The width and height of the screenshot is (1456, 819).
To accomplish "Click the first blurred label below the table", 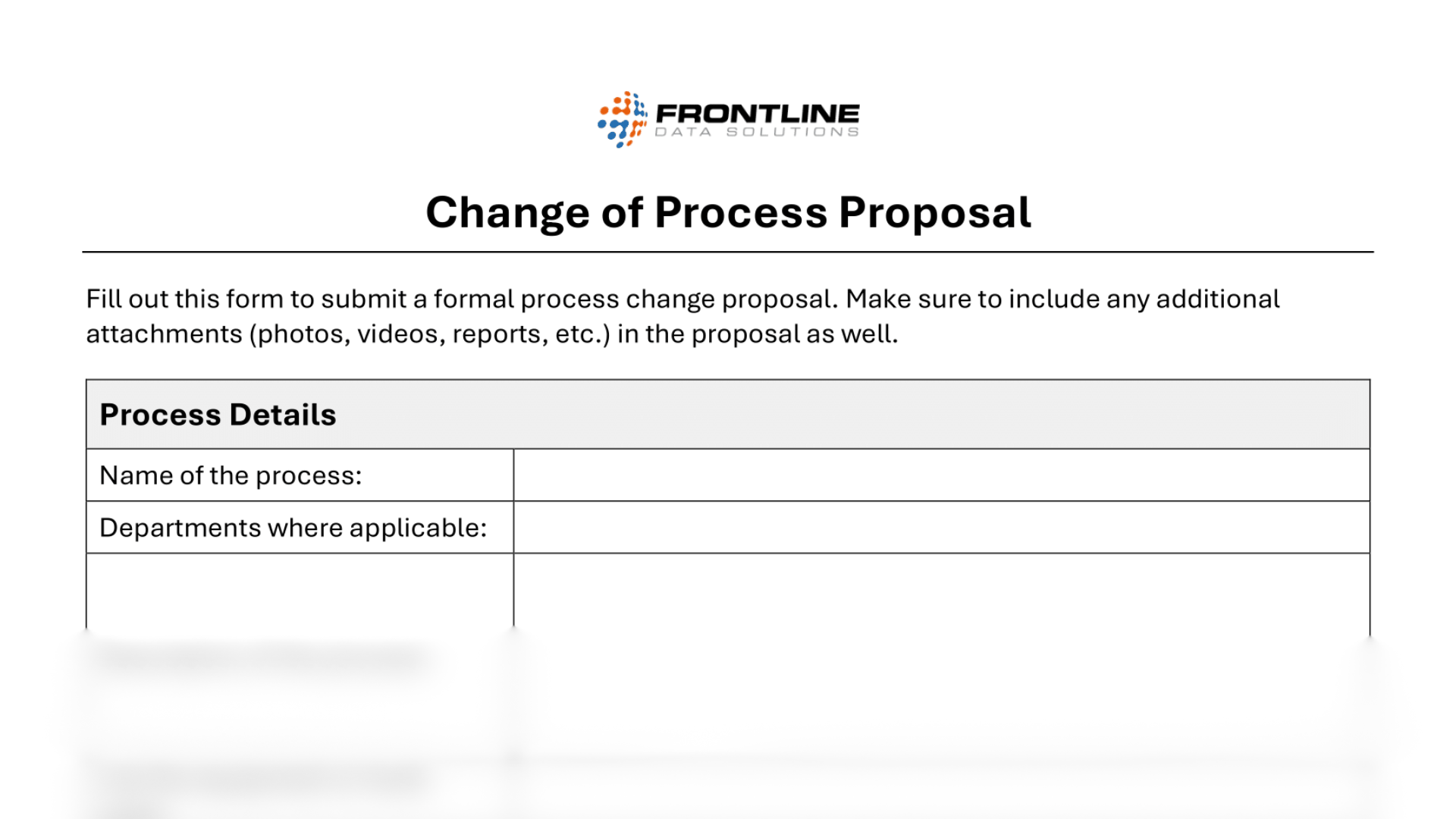I will (x=258, y=657).
